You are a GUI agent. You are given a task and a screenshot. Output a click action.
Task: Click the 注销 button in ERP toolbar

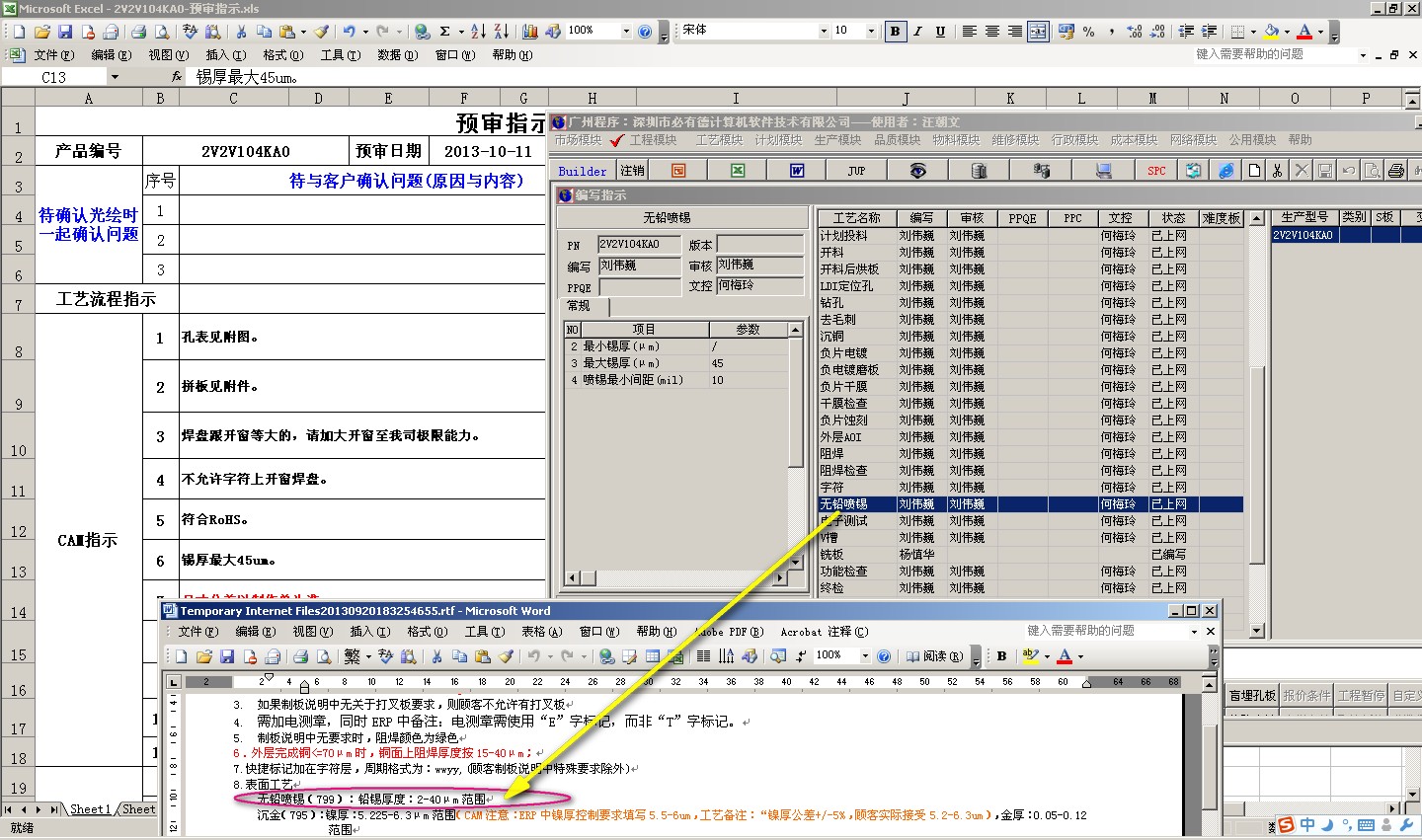(x=632, y=171)
